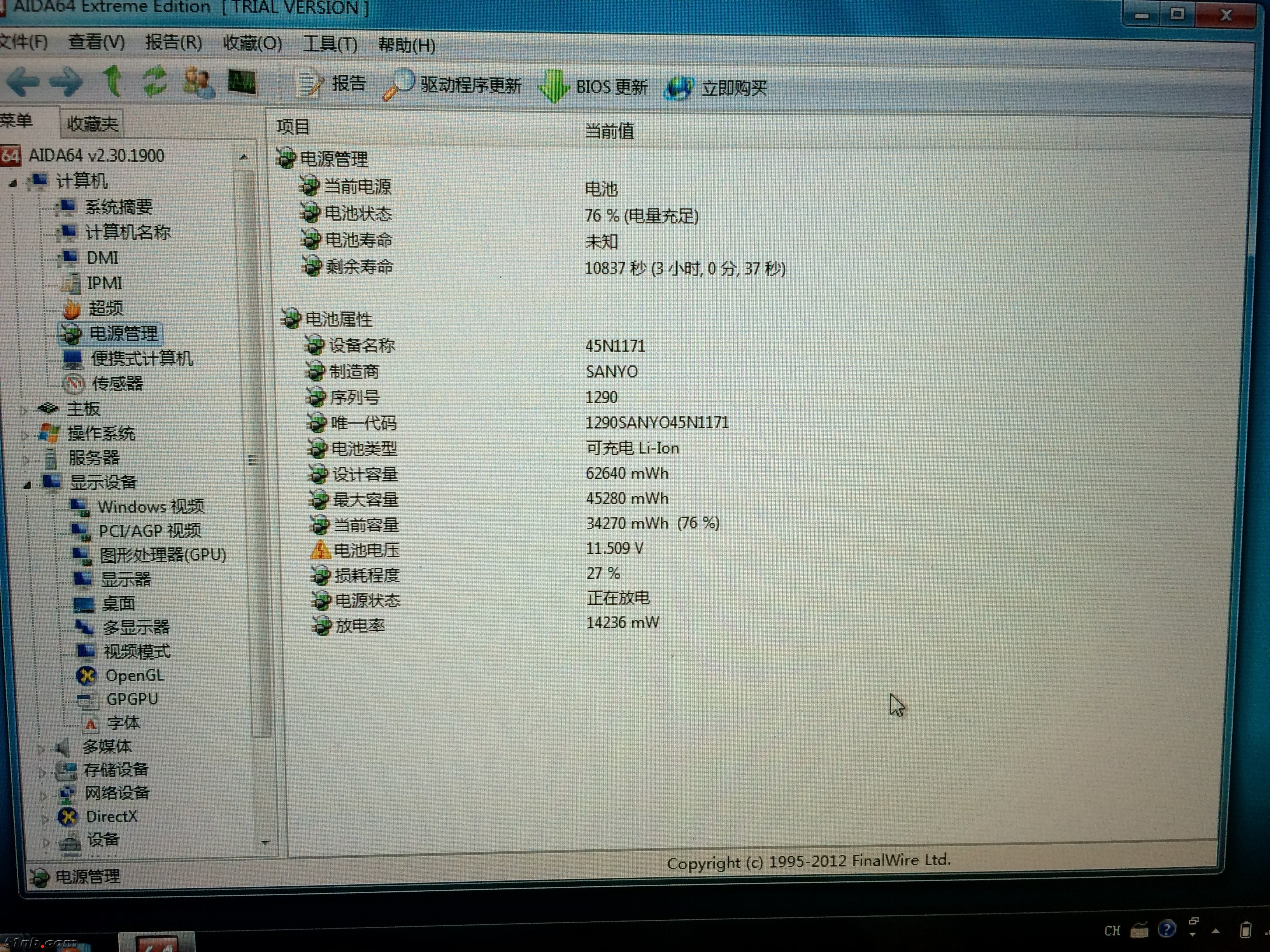The image size is (1270, 952).
Task: Click the Back arrow toolbar icon
Action: point(23,82)
